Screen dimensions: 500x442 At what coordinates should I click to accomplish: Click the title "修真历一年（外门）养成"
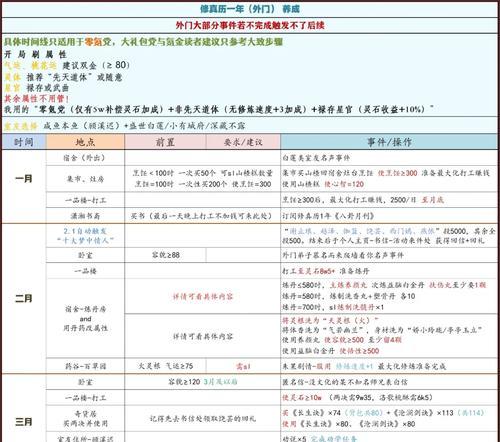(250, 9)
